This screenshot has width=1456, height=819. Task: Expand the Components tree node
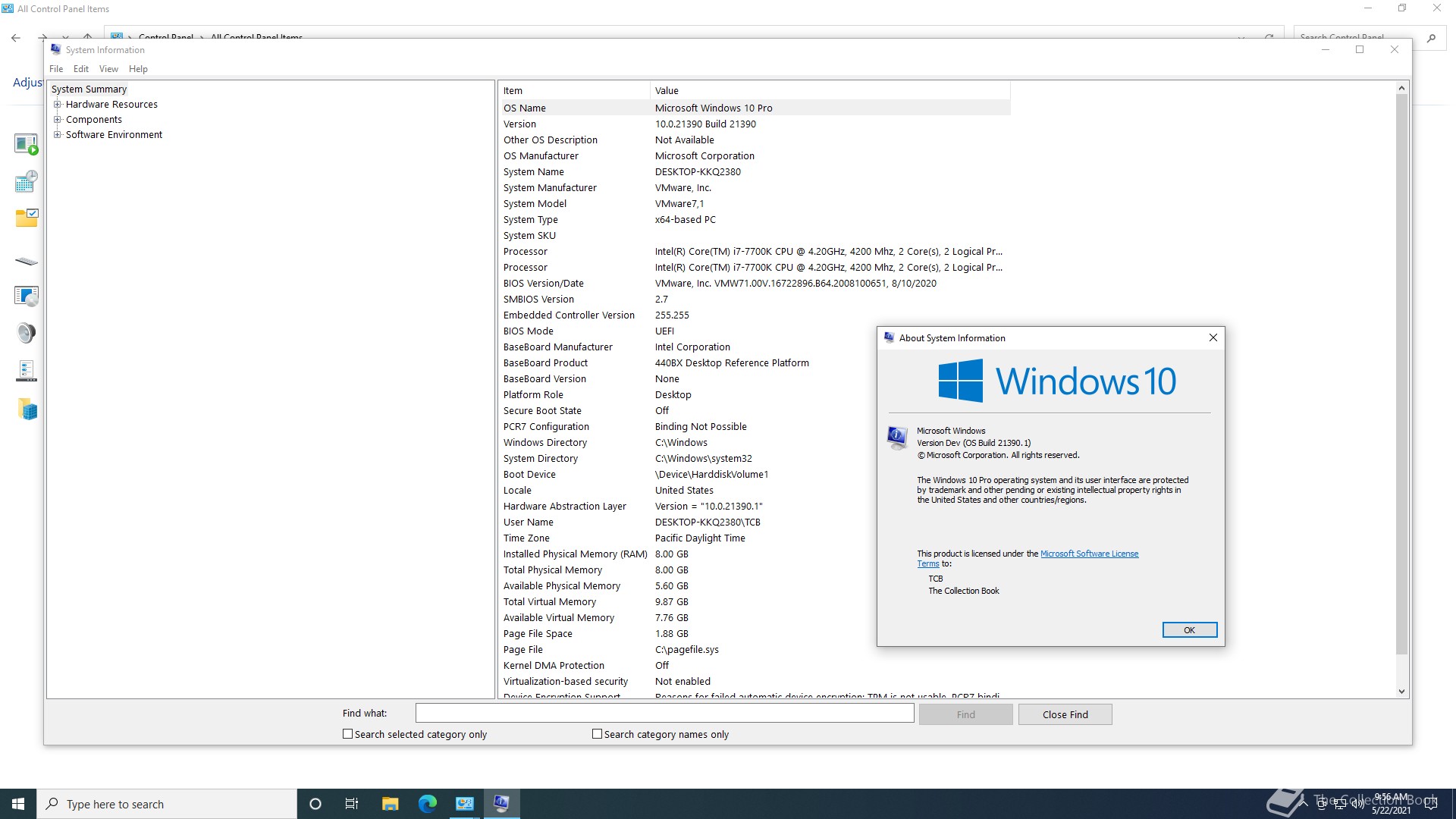pos(57,120)
